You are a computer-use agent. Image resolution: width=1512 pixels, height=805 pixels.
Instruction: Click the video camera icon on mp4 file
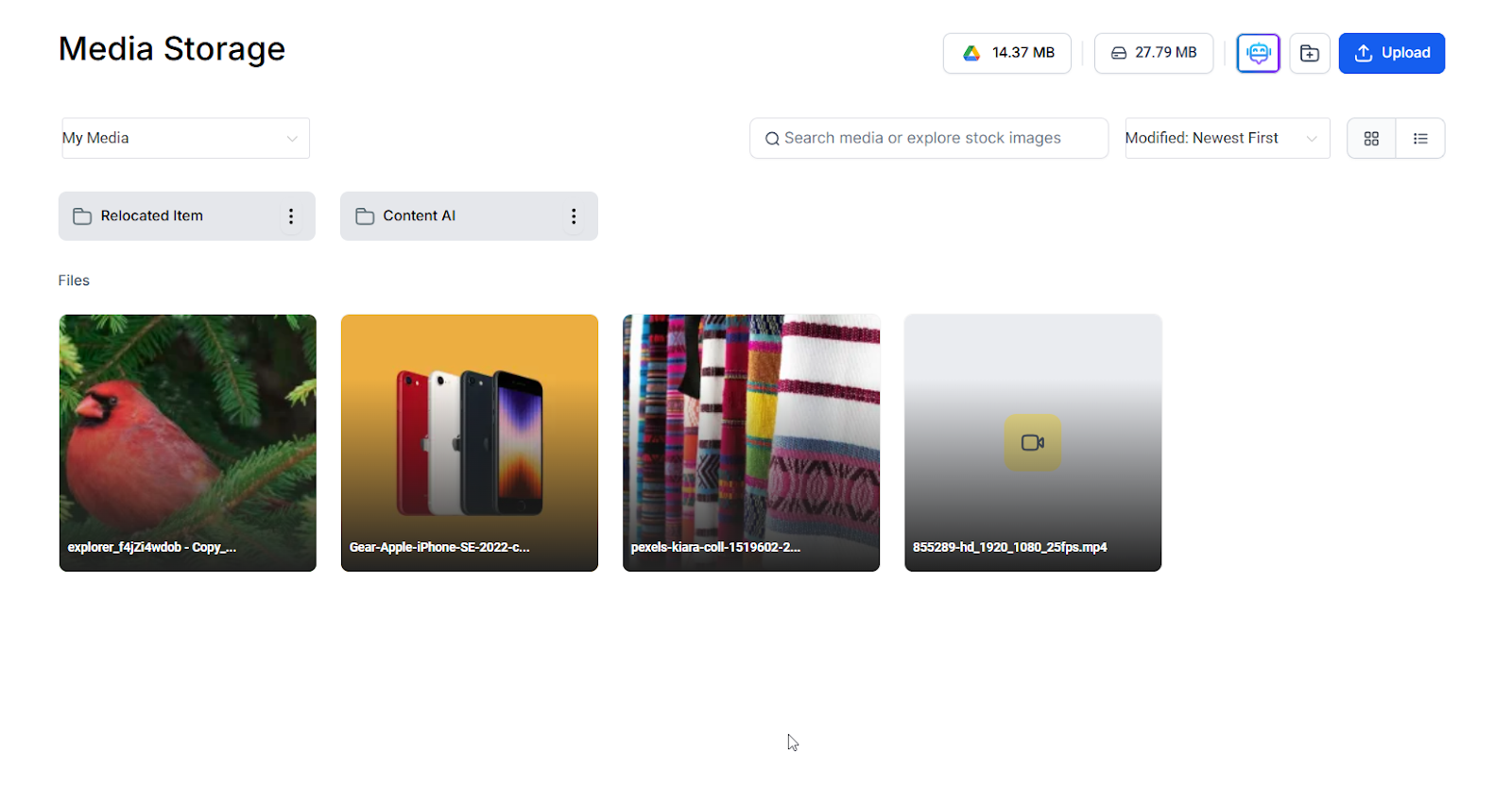point(1032,442)
